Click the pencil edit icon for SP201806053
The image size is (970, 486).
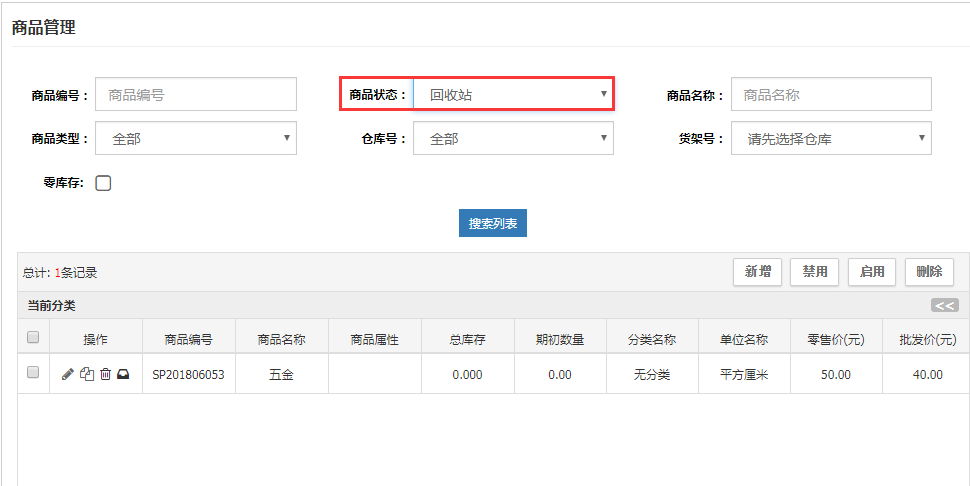pos(67,374)
